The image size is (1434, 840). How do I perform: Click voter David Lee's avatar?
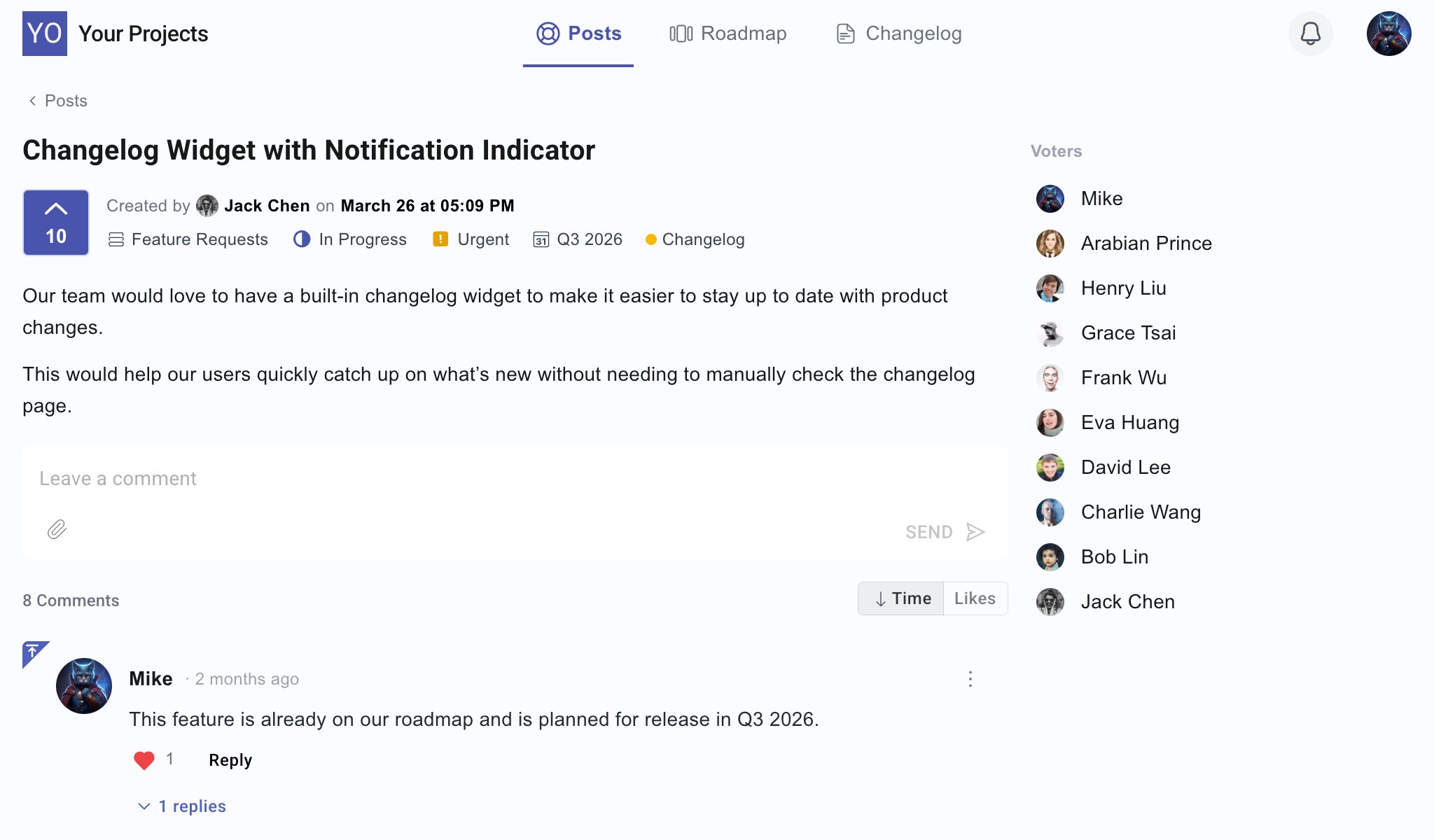click(1050, 468)
